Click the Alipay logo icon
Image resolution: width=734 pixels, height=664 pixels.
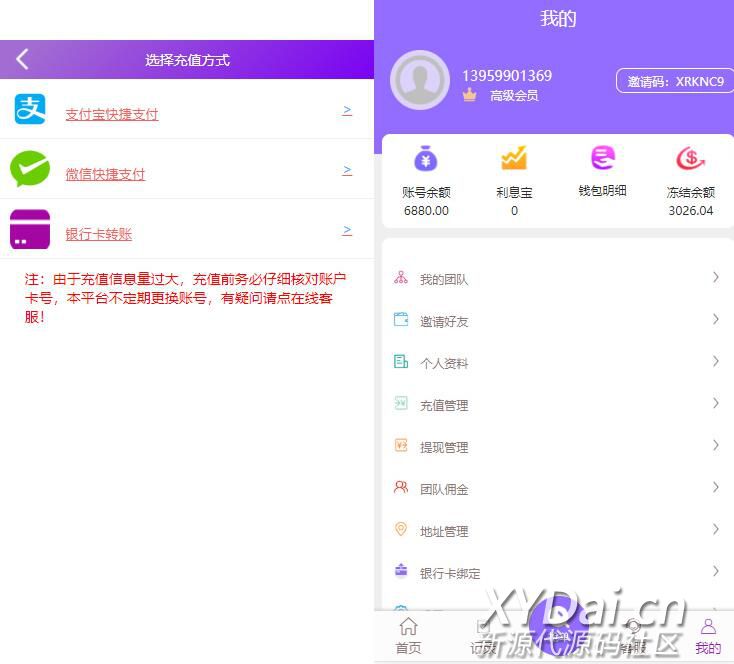(30, 109)
